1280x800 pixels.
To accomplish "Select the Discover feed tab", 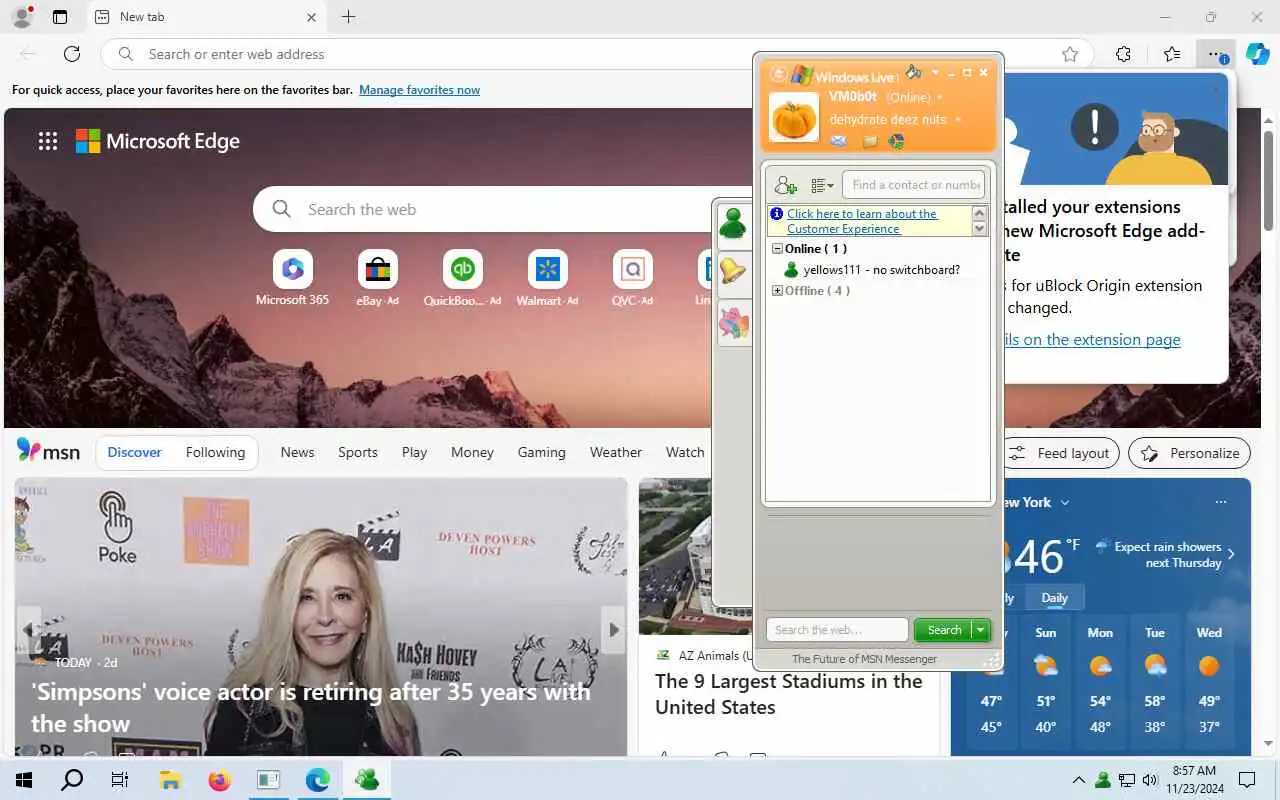I will [x=134, y=452].
